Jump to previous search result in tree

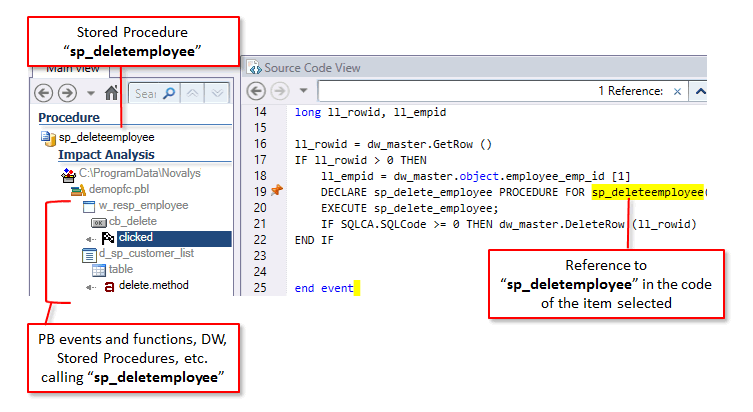(194, 93)
